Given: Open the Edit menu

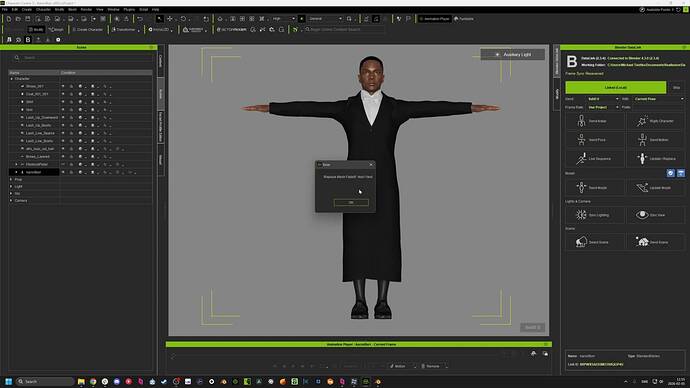Looking at the screenshot, I should click(15, 9).
